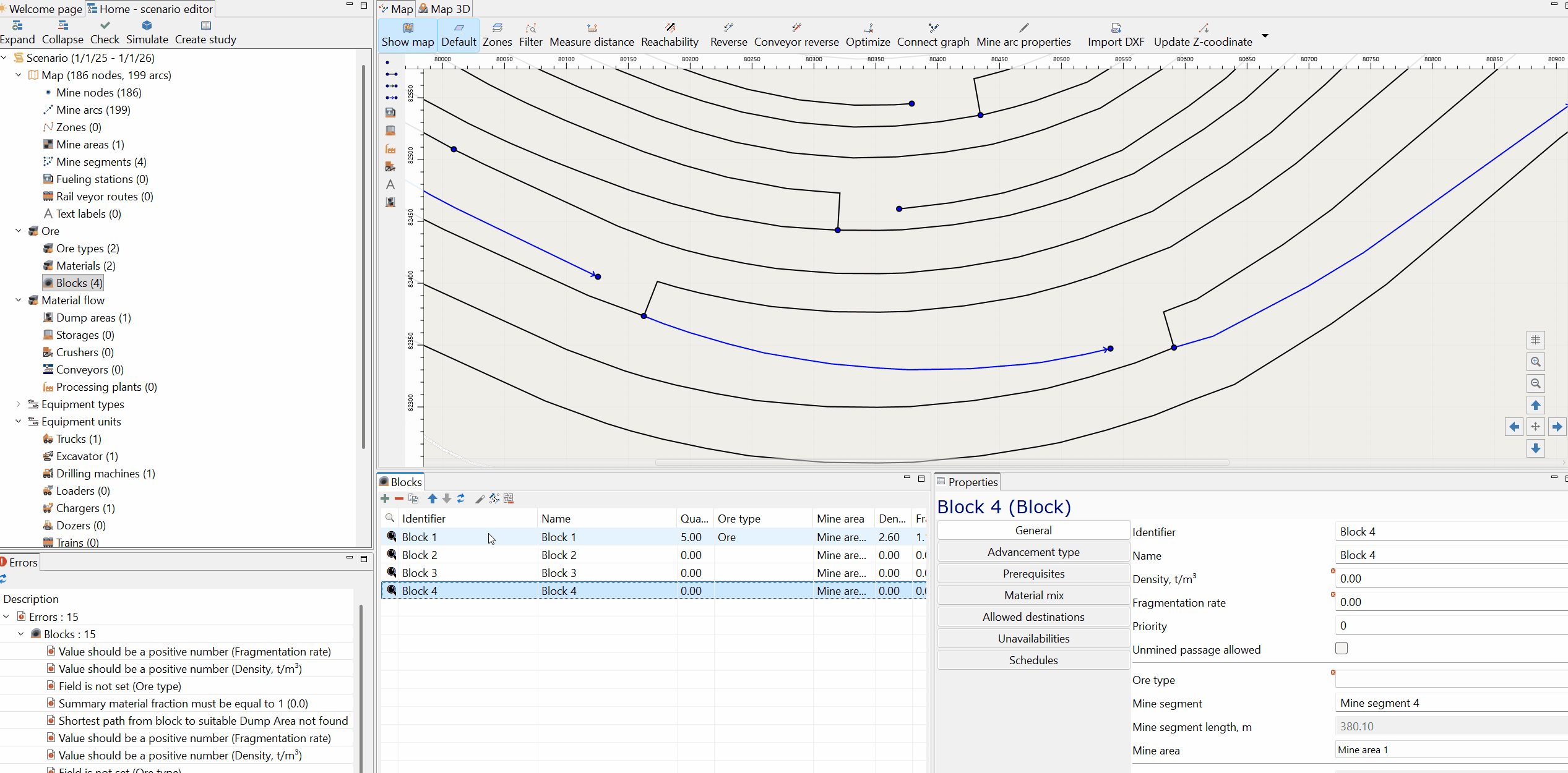Viewport: 1568px width, 773px height.
Task: Zoom in on the map
Action: [x=1535, y=362]
